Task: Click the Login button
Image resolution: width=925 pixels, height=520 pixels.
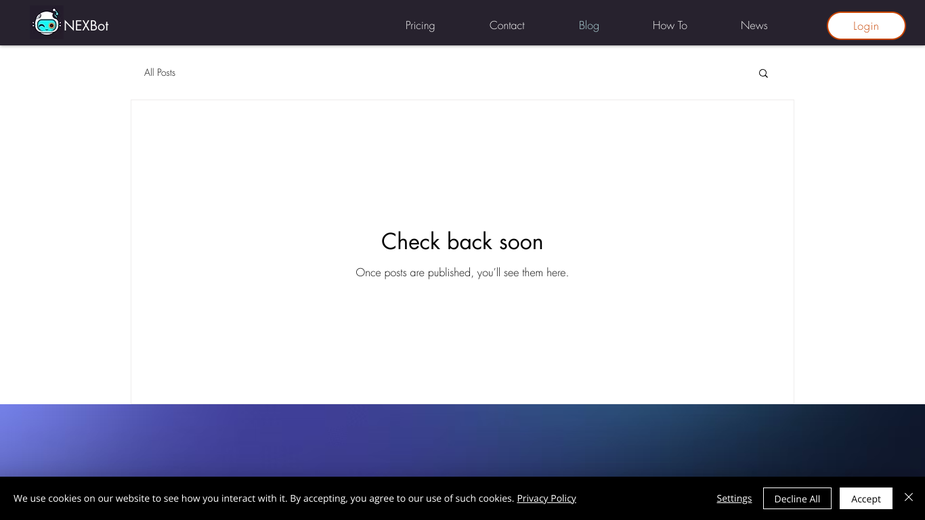Action: pyautogui.click(x=866, y=26)
